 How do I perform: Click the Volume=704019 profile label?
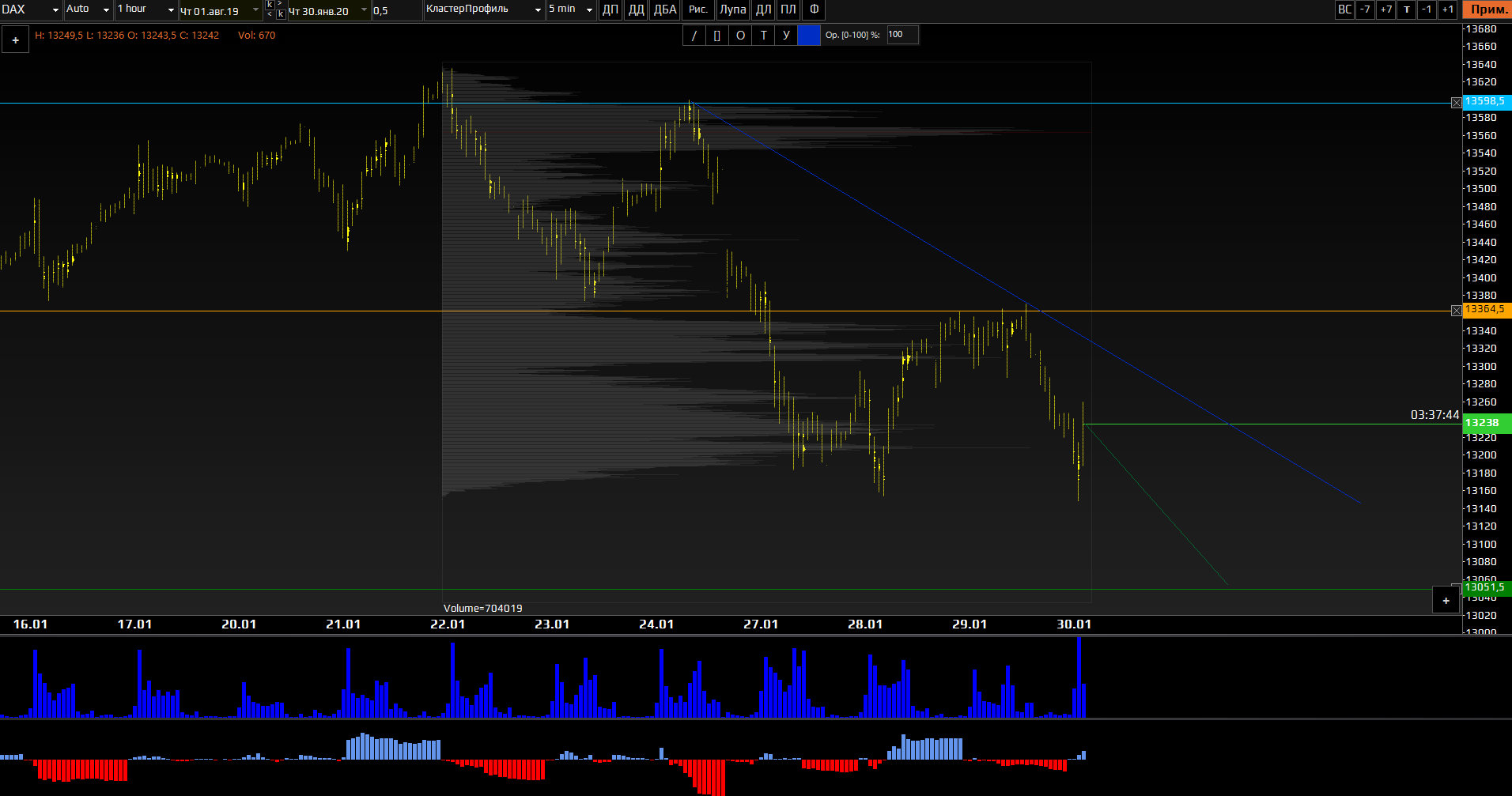[482, 608]
